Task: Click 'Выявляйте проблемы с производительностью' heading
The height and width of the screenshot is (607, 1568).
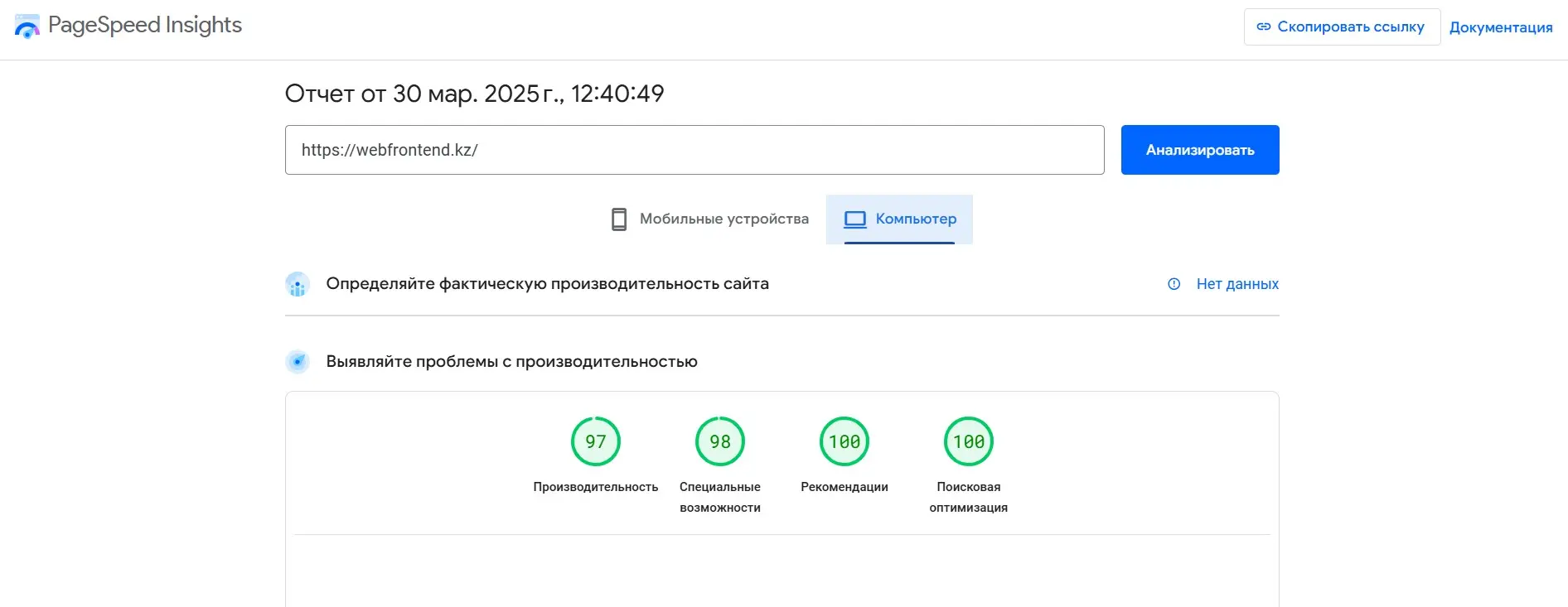Action: point(512,362)
